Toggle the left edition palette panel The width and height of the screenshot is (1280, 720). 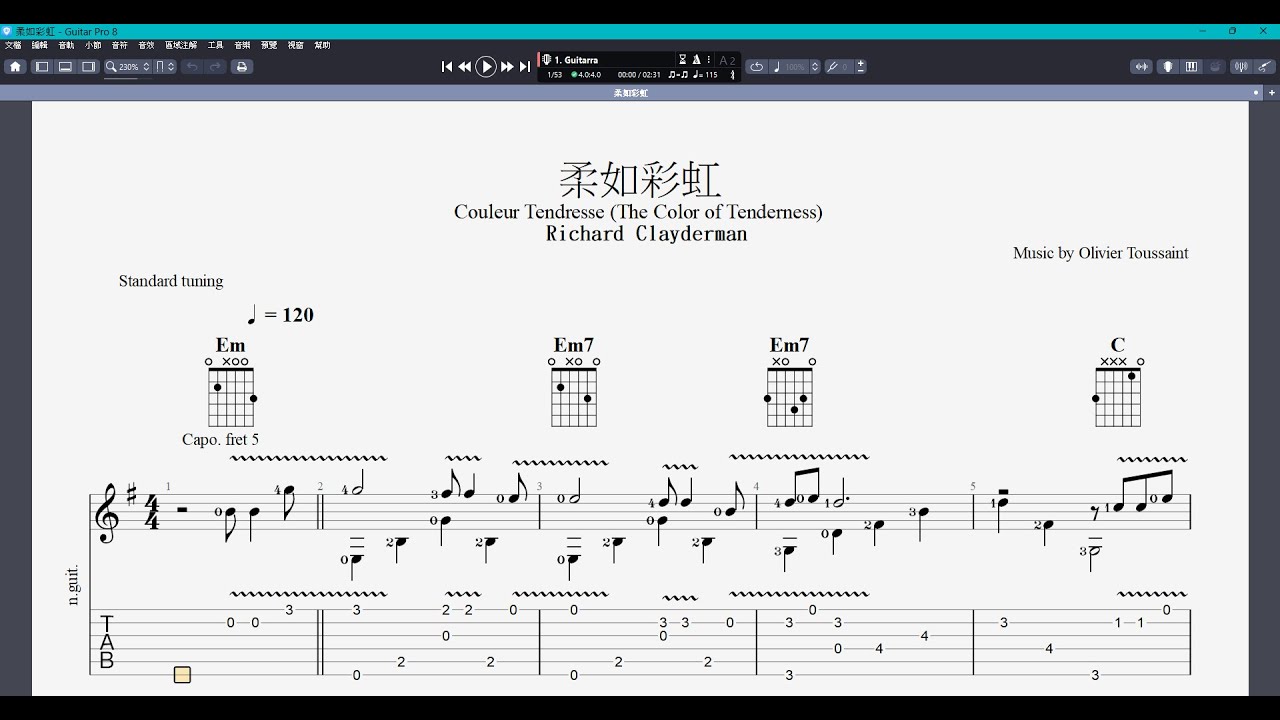(42, 67)
